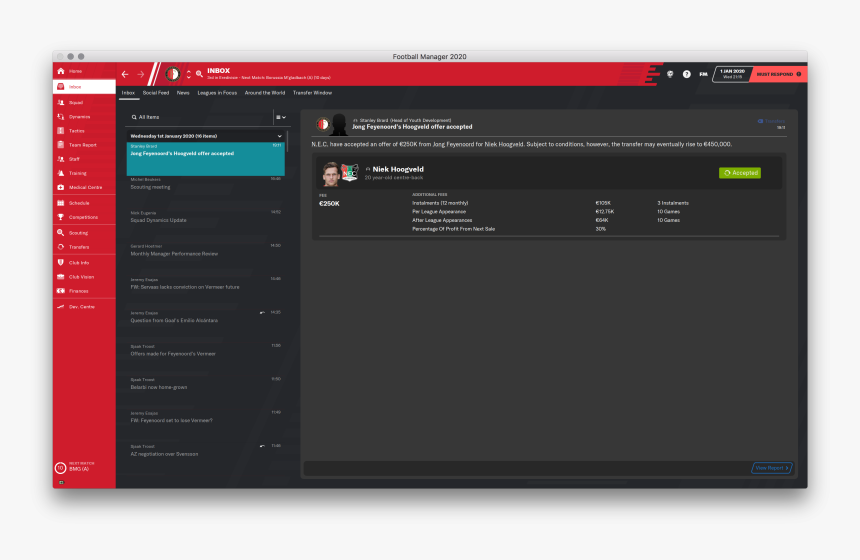860x560 pixels.
Task: Open the Tactics sidebar item
Action: tap(84, 131)
